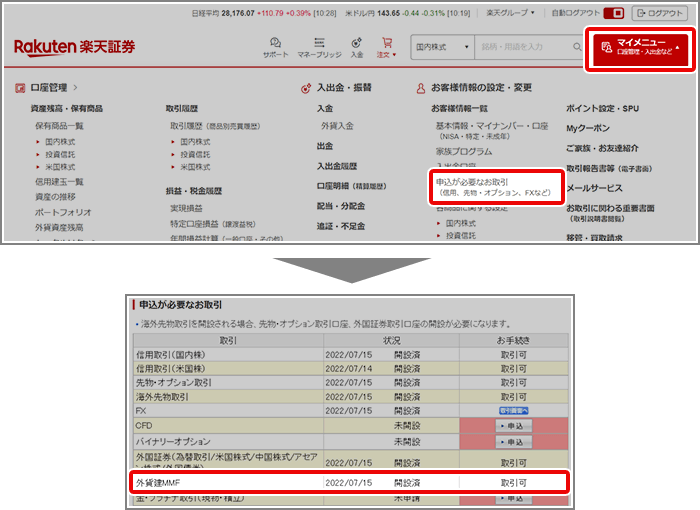This screenshot has width=700, height=510.
Task: Open 保有商品一覧 link
Action: coord(59,126)
